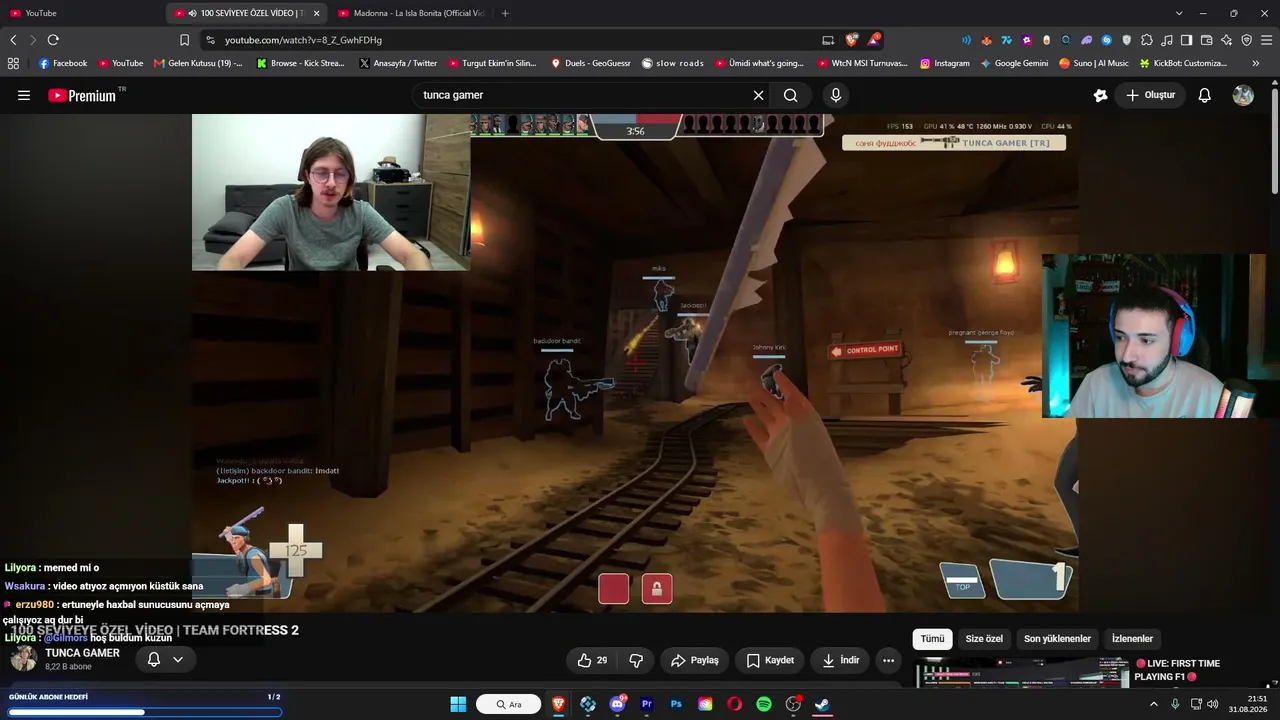1280x720 pixels.
Task: Open account avatar menu
Action: (x=1243, y=95)
